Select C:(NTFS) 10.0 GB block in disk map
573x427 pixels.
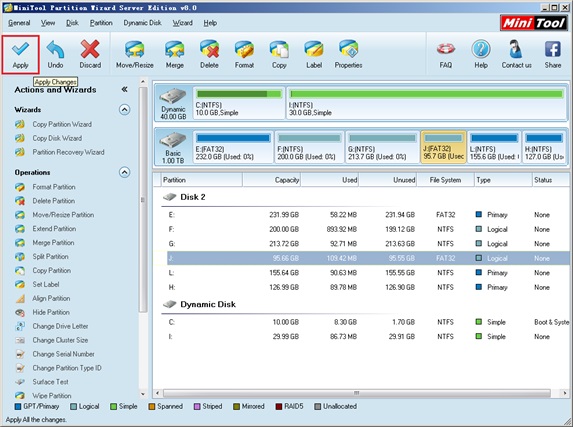[239, 103]
